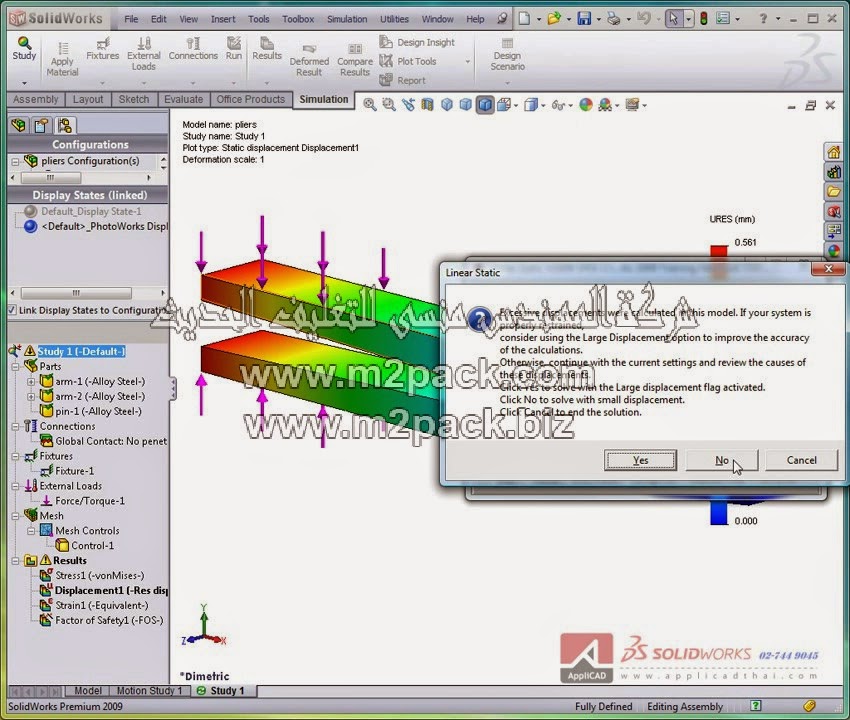
Task: Click the Display States horizontal scrollbar
Action: [x=87, y=293]
